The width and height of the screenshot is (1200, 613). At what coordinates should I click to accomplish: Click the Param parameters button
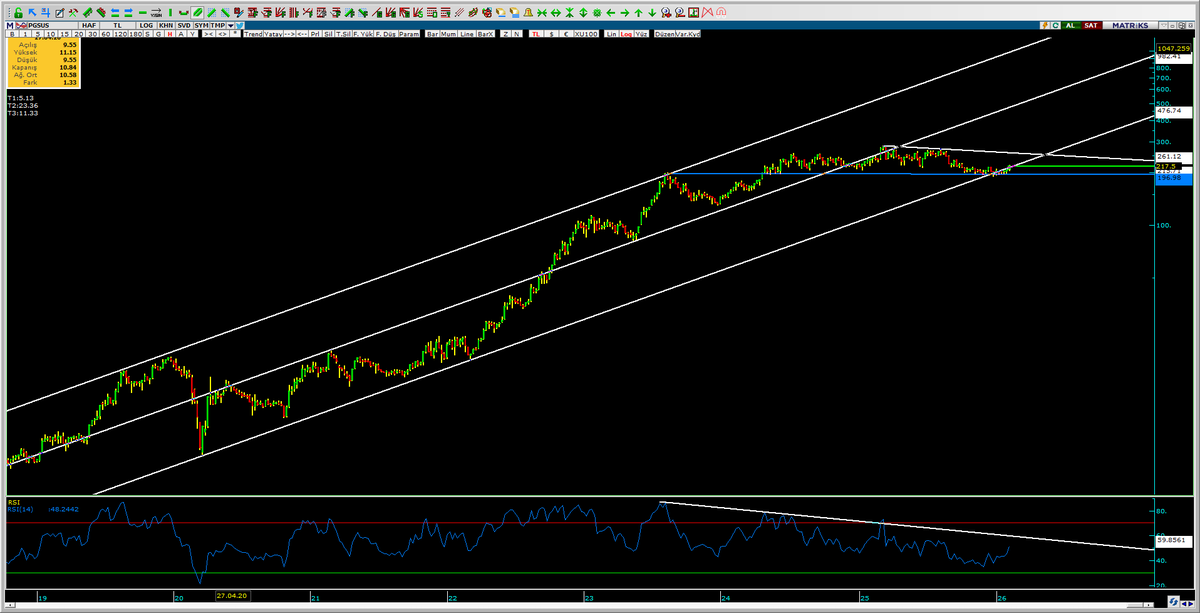[x=409, y=34]
